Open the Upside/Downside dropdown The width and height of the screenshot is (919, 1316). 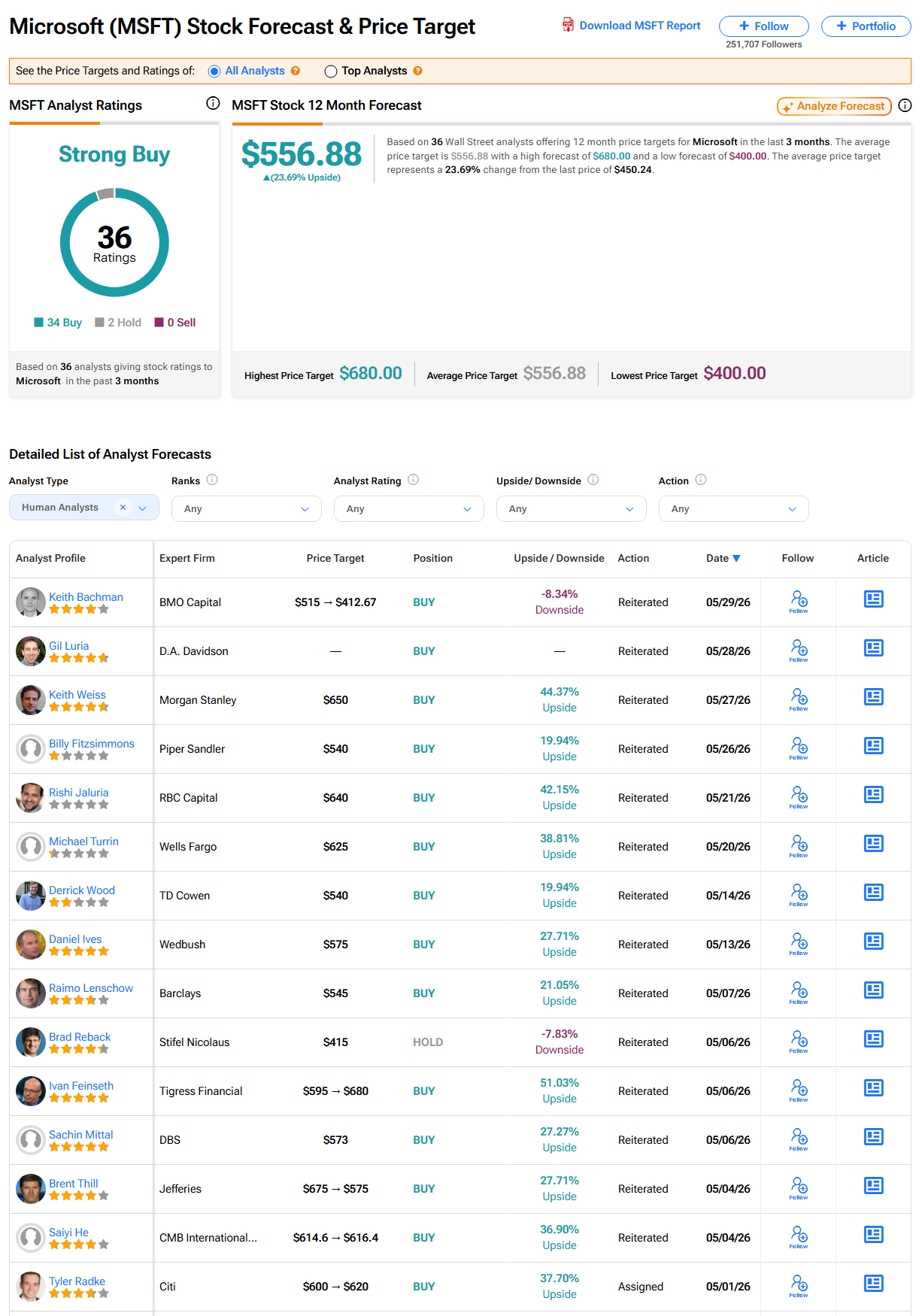572,509
